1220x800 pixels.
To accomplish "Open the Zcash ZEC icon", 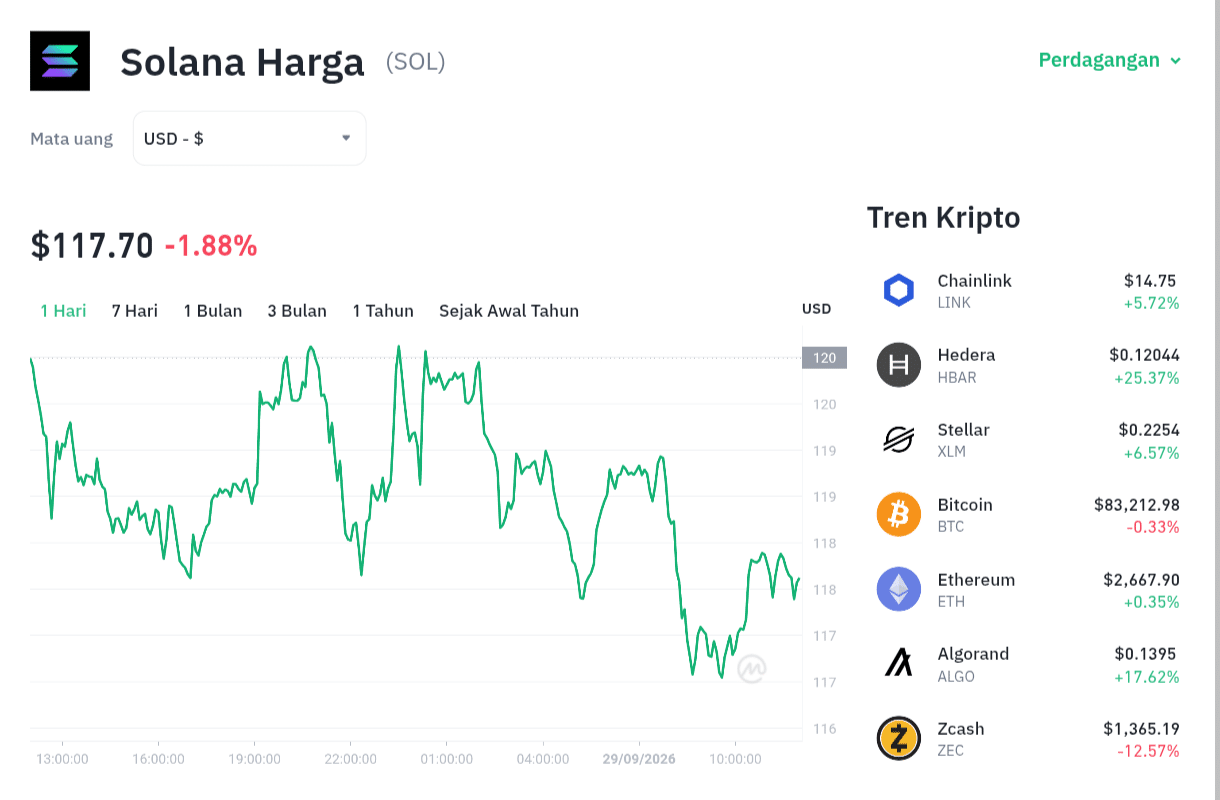I will click(x=898, y=739).
